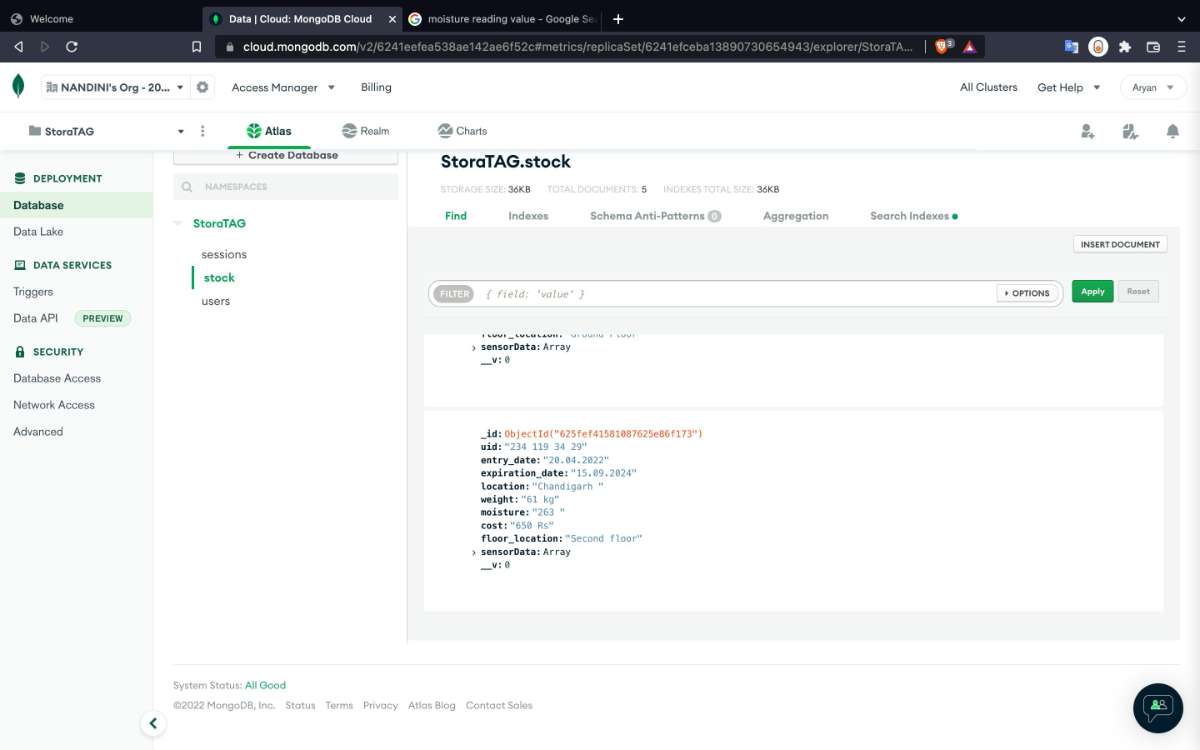Open Advanced security settings
Viewport: 1200px width, 750px height.
point(38,432)
